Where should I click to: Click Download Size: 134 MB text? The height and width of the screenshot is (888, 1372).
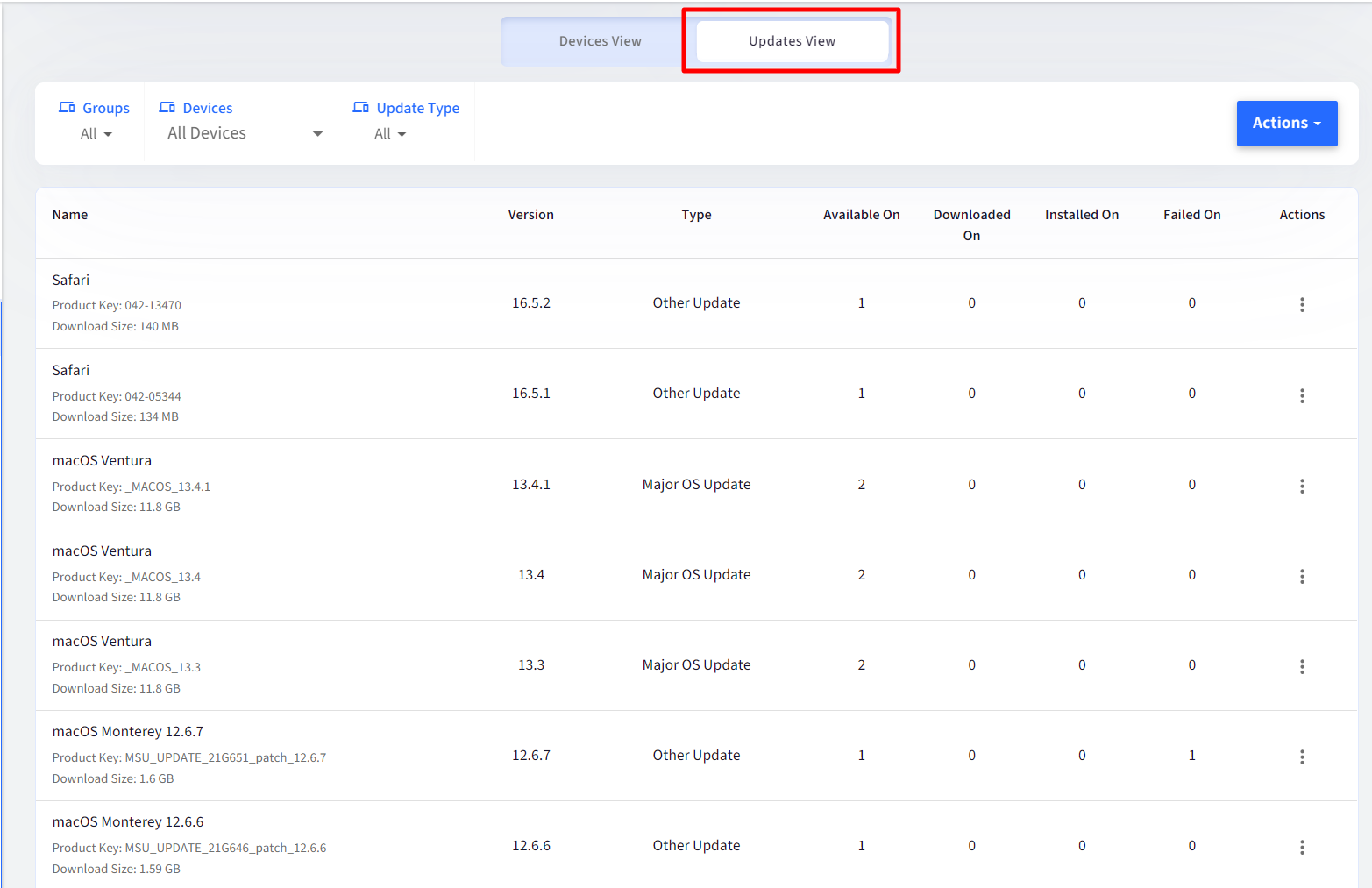tap(115, 417)
